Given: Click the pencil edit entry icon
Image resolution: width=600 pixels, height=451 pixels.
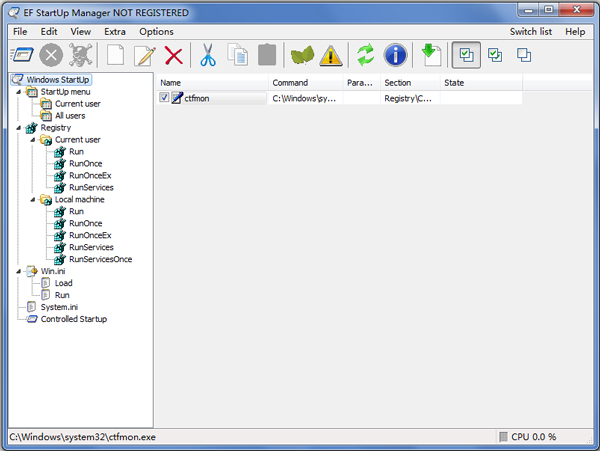Looking at the screenshot, I should point(145,56).
